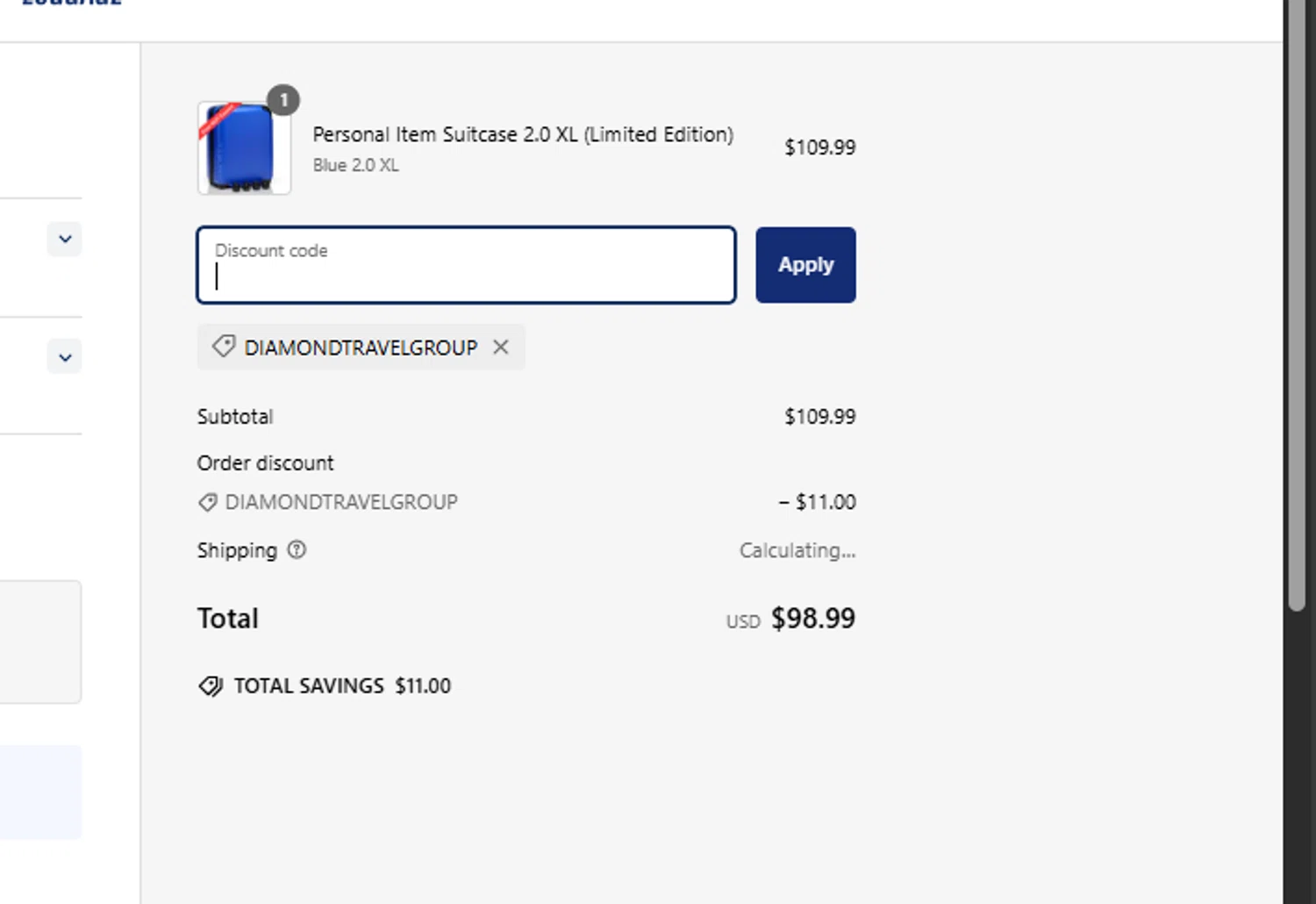The width and height of the screenshot is (1316, 904).
Task: Click the tag icon in the discount chip
Action: pyautogui.click(x=224, y=347)
